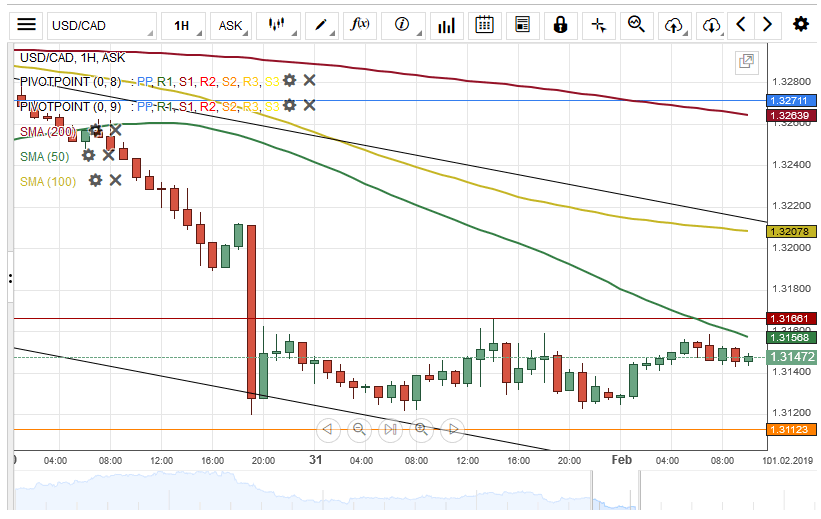Open the hamburger main menu

(x=26, y=25)
